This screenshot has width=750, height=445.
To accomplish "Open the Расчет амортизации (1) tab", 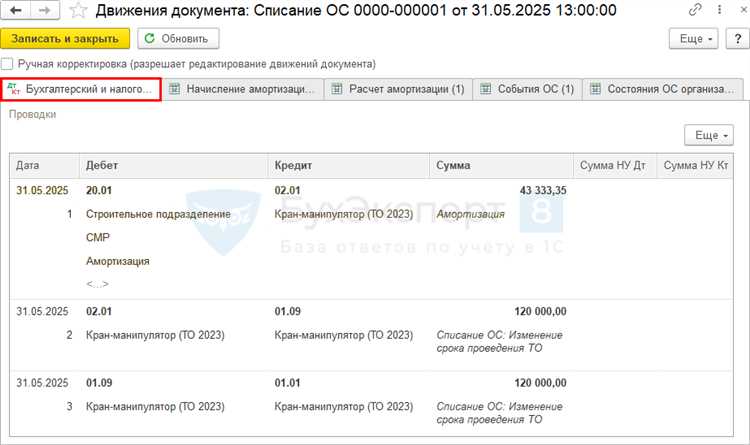I will 398,89.
